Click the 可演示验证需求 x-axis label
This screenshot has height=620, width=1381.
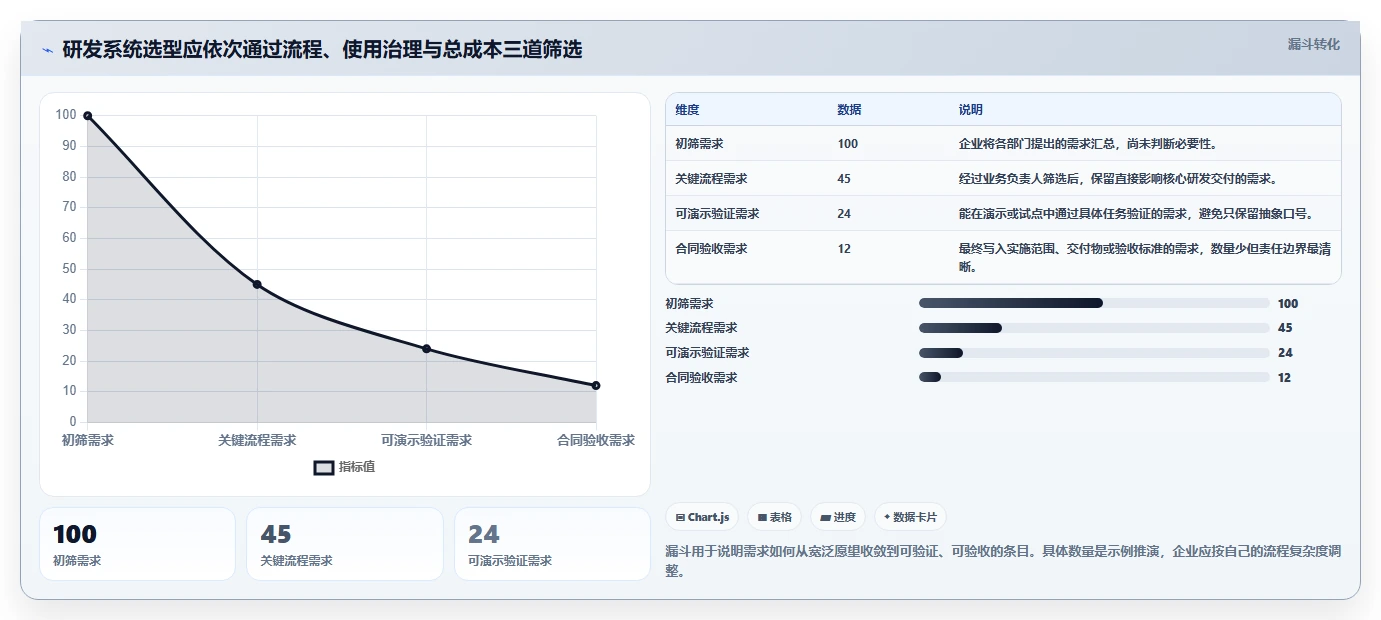(426, 440)
